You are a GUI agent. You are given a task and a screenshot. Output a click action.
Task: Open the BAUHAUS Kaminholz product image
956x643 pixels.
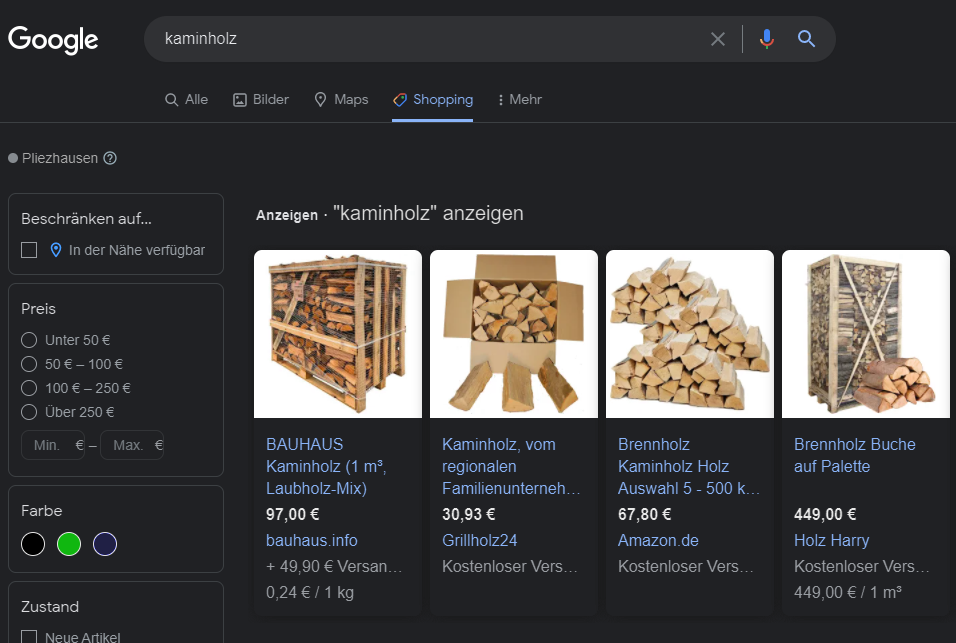coord(338,334)
